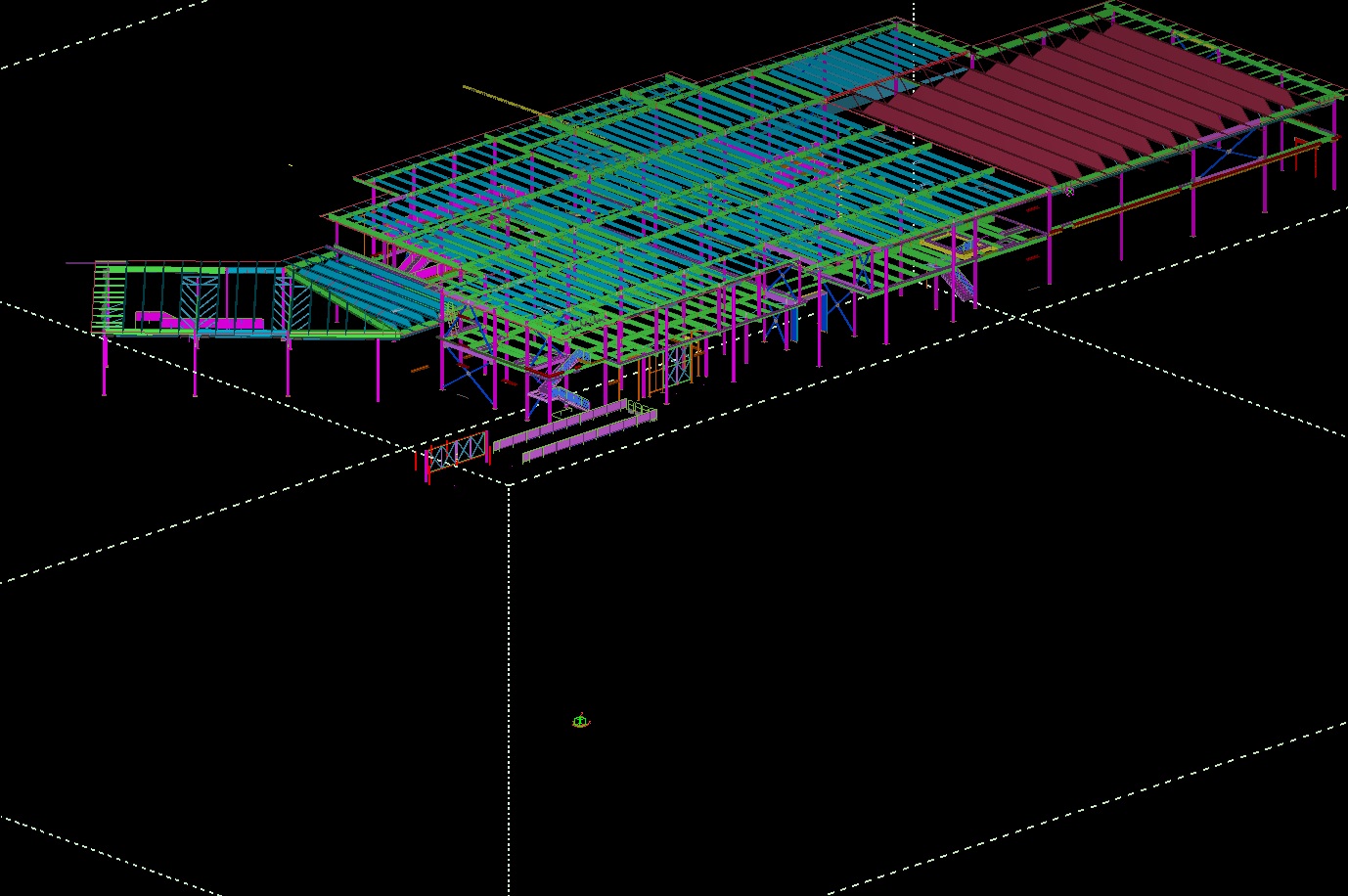Viewport: 1348px width, 896px height.
Task: Click the small circled marker below maroon roof
Action: (1069, 193)
